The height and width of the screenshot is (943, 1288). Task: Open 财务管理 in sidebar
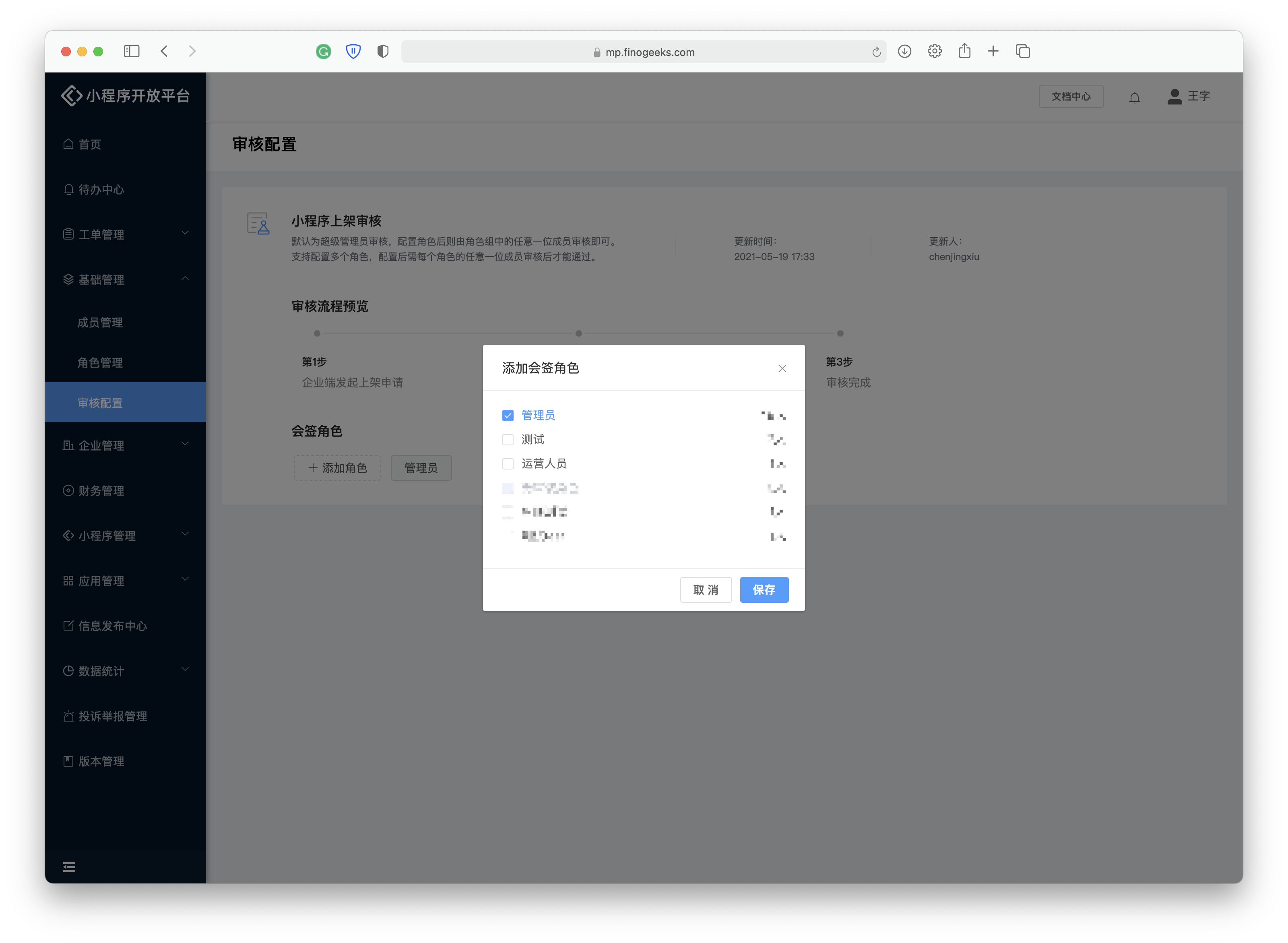coord(126,490)
